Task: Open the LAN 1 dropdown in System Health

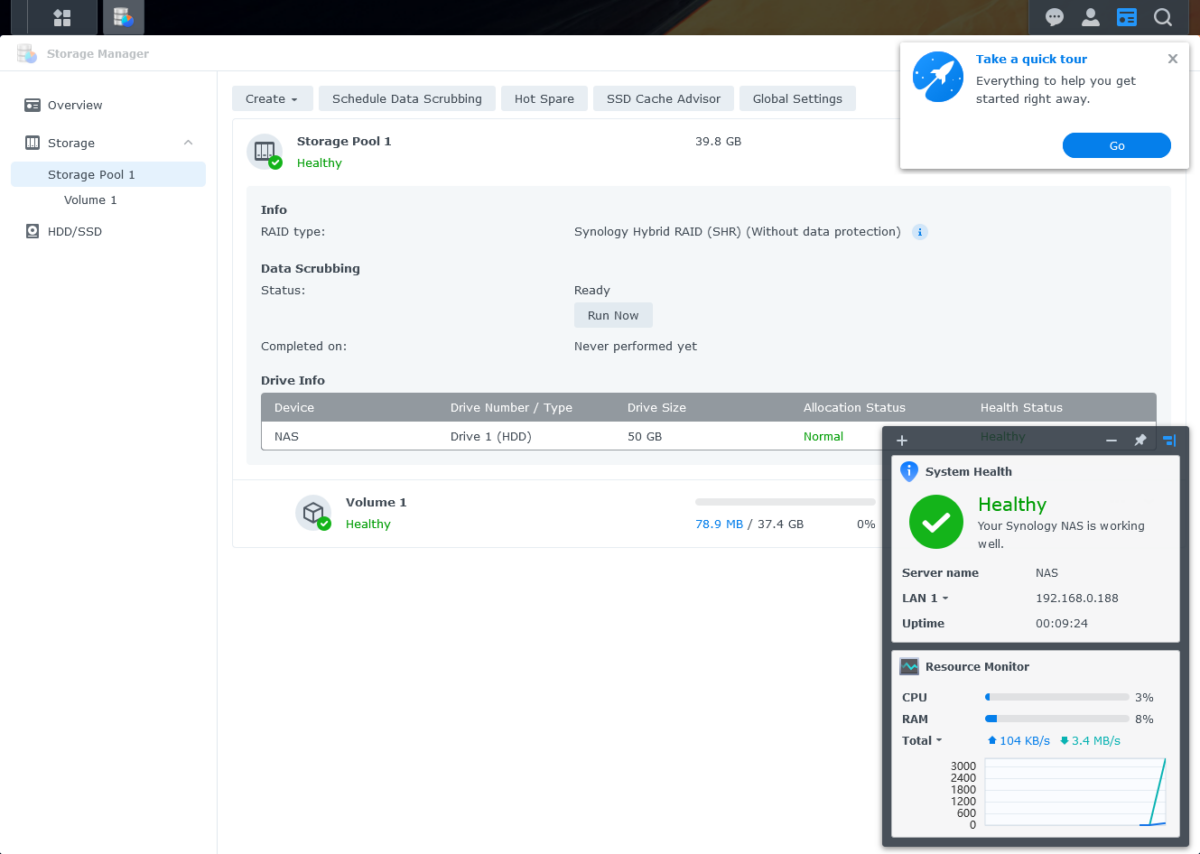Action: pos(924,597)
